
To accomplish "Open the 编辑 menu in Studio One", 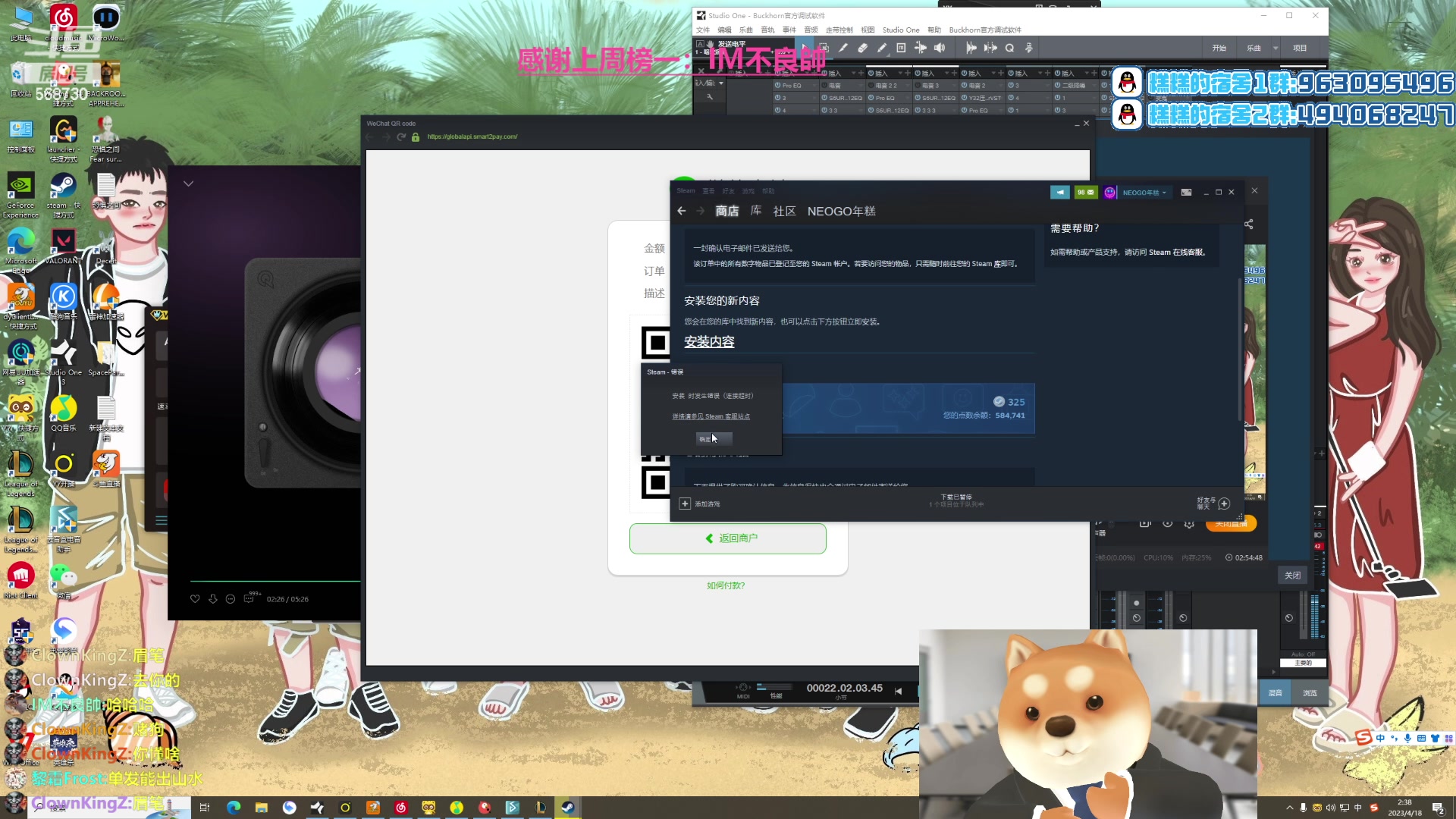I will 725,30.
